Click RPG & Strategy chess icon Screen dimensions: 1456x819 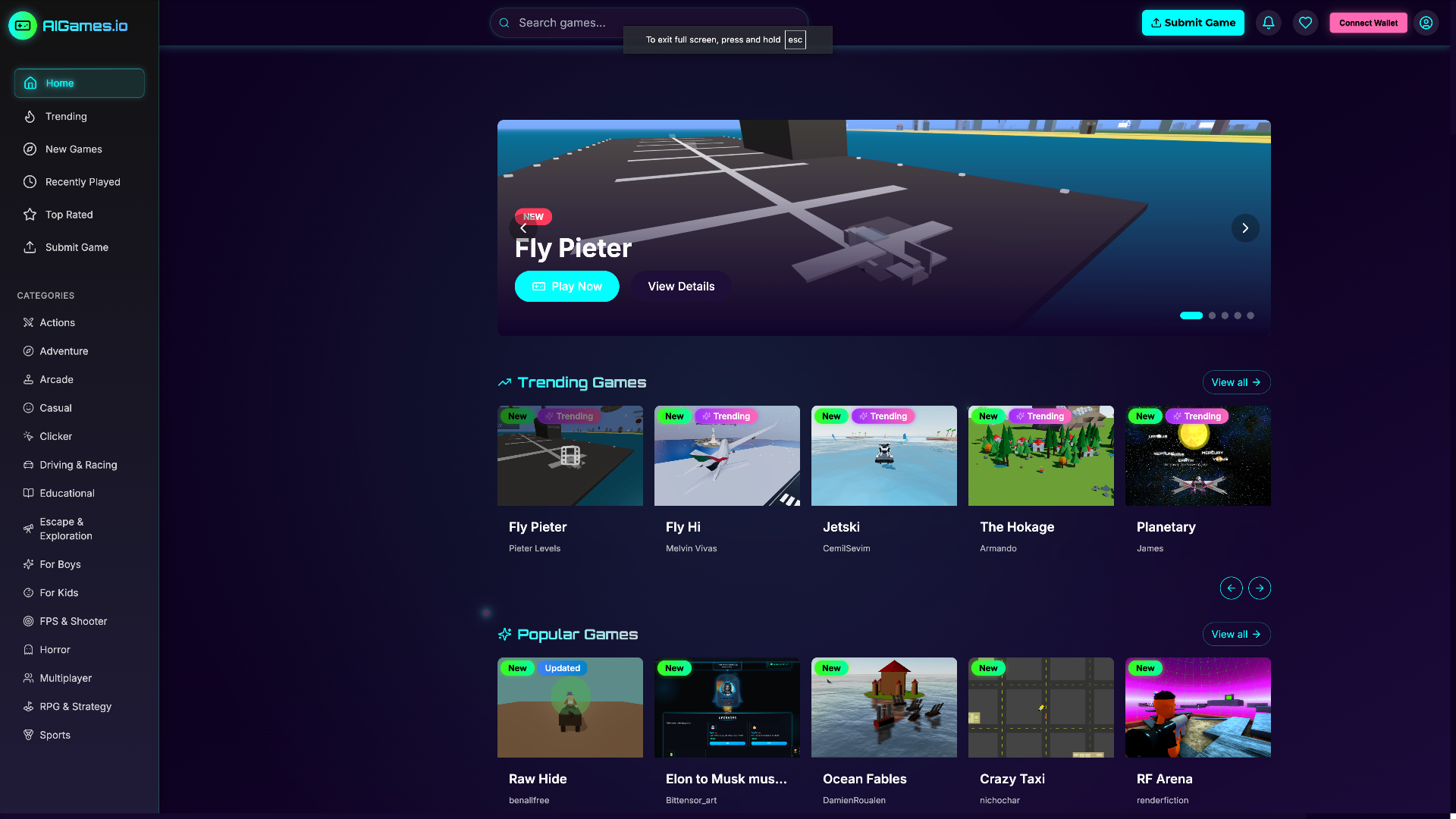pos(28,706)
